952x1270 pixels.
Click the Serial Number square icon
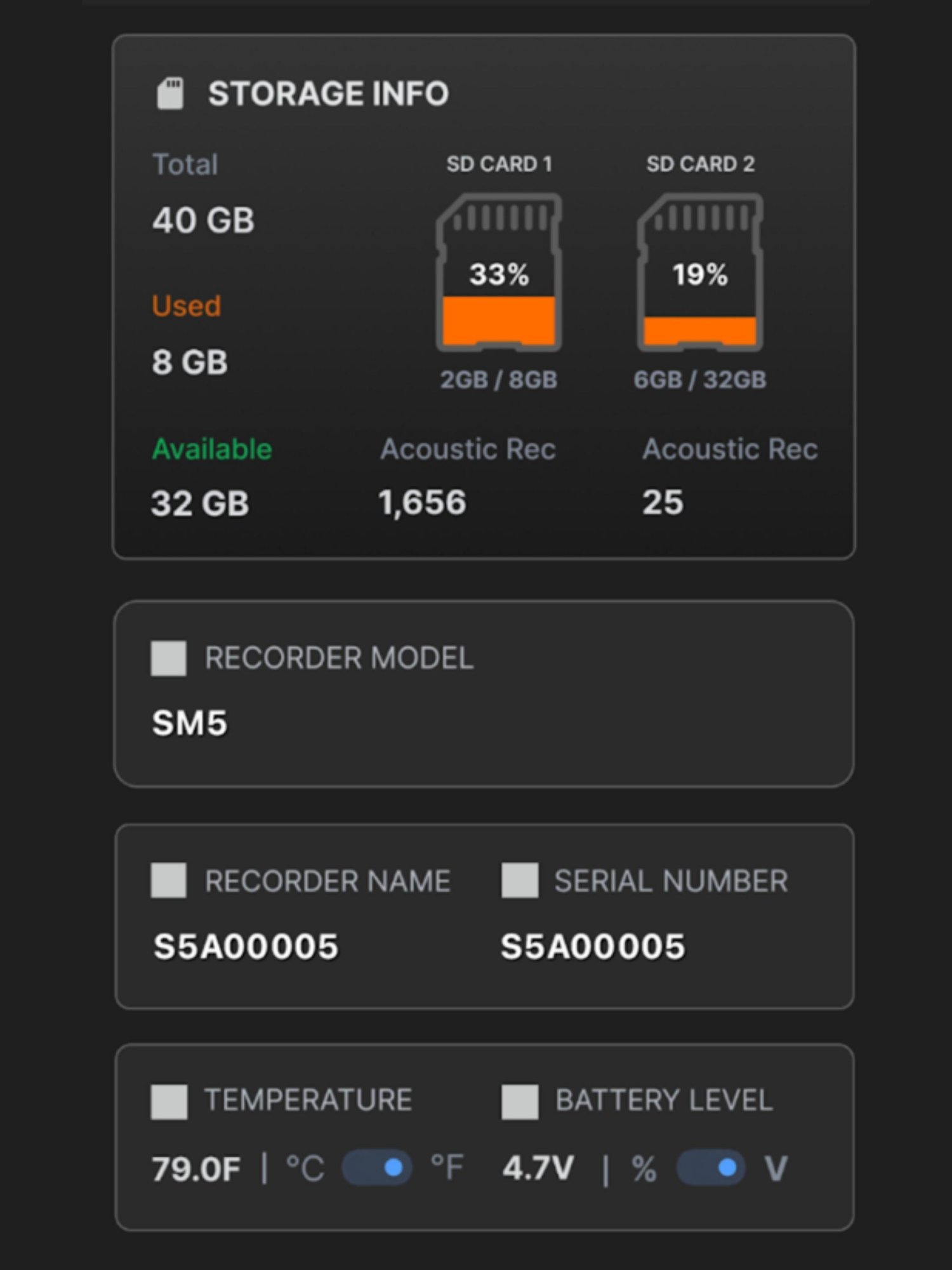[520, 881]
